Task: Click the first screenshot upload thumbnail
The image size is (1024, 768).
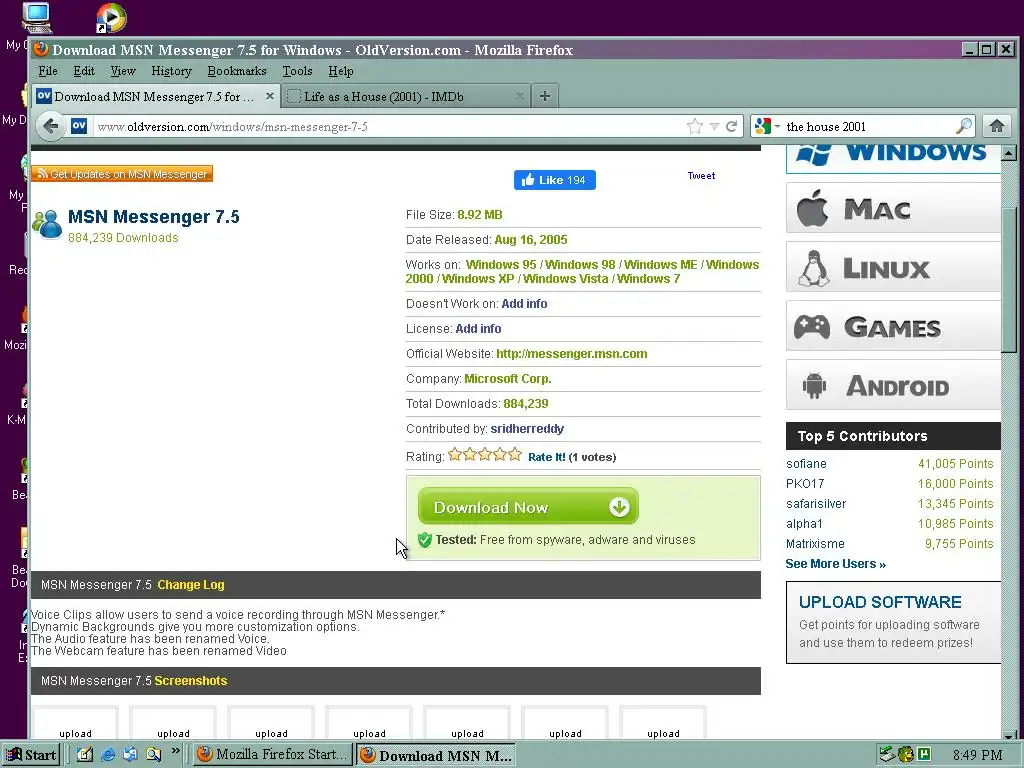Action: pyautogui.click(x=75, y=722)
